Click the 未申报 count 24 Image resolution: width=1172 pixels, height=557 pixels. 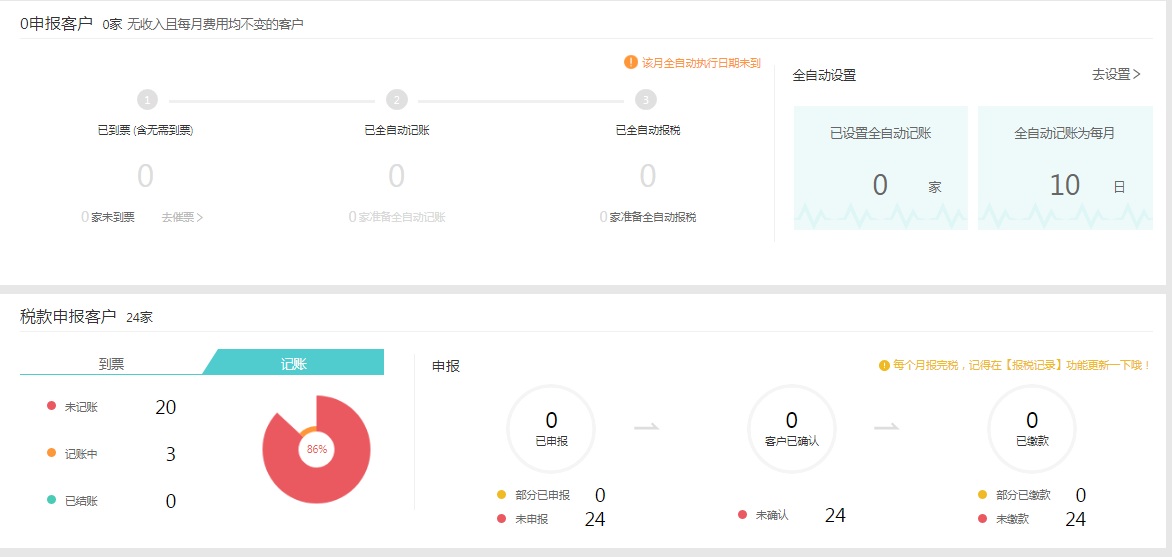tap(595, 519)
